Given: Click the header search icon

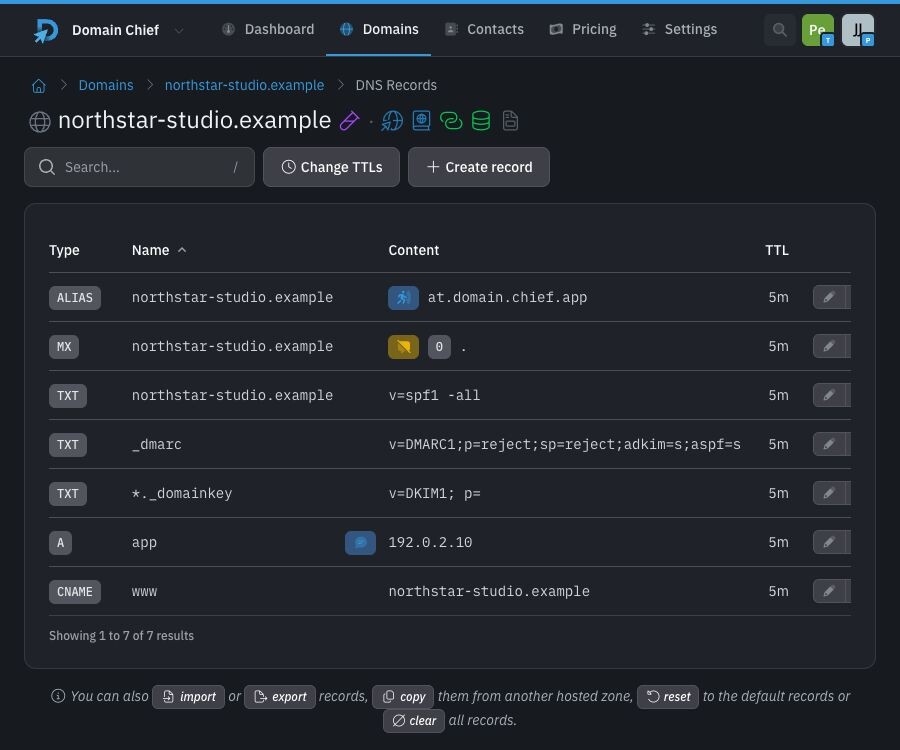Looking at the screenshot, I should (x=779, y=30).
